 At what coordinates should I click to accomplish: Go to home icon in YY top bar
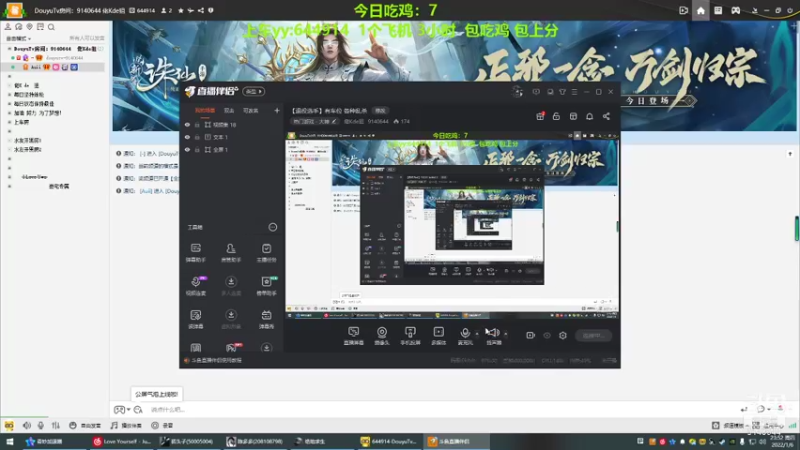click(701, 10)
